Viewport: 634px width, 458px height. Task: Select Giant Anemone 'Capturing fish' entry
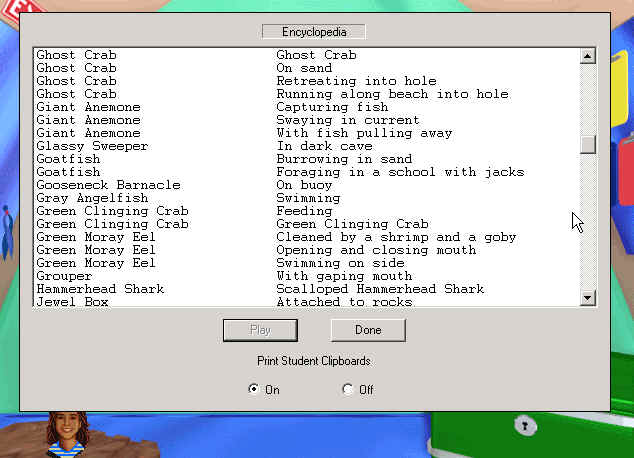(x=306, y=107)
